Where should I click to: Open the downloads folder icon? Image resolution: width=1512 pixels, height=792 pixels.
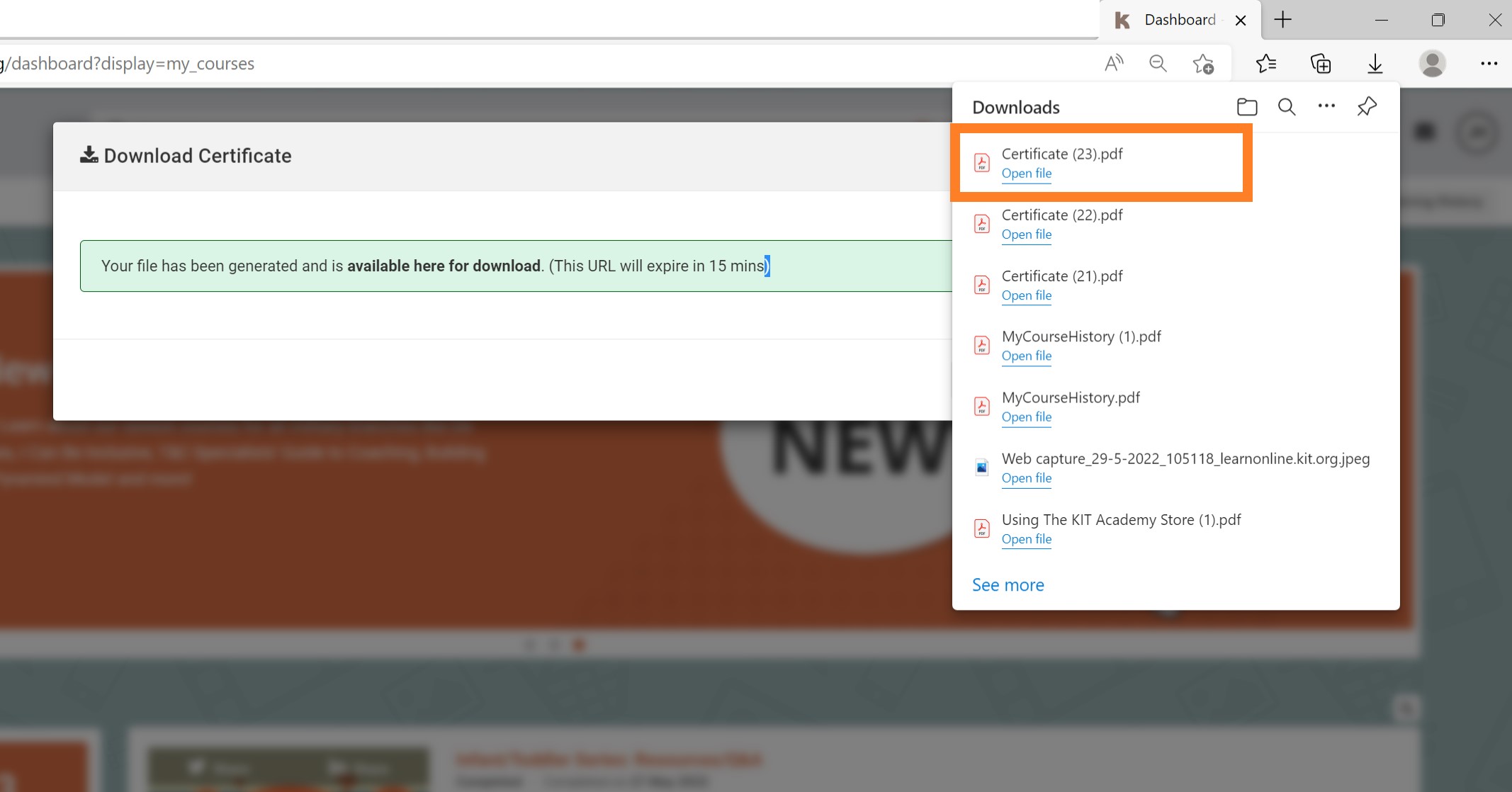tap(1247, 107)
